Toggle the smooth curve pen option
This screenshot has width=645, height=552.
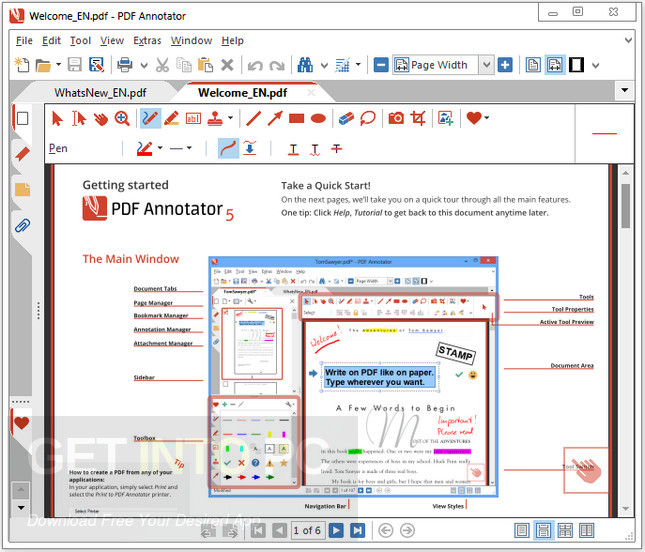(x=228, y=148)
